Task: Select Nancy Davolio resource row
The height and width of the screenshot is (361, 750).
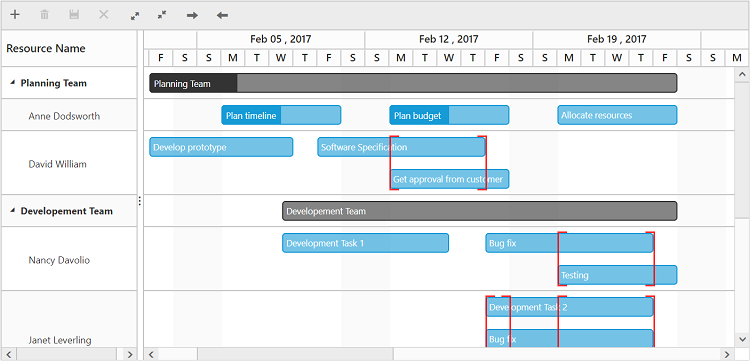Action: click(x=69, y=259)
